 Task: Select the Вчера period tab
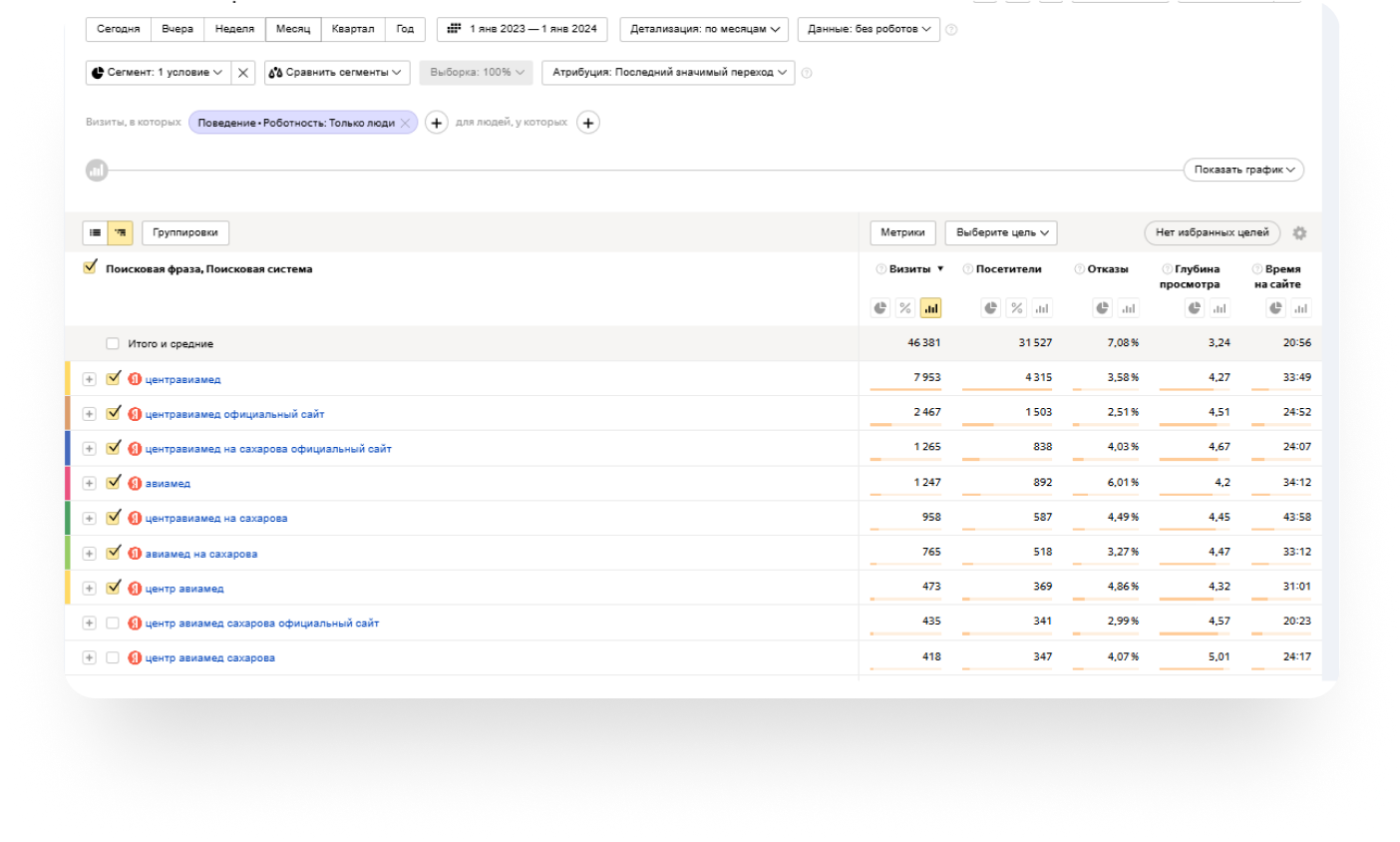pyautogui.click(x=177, y=30)
